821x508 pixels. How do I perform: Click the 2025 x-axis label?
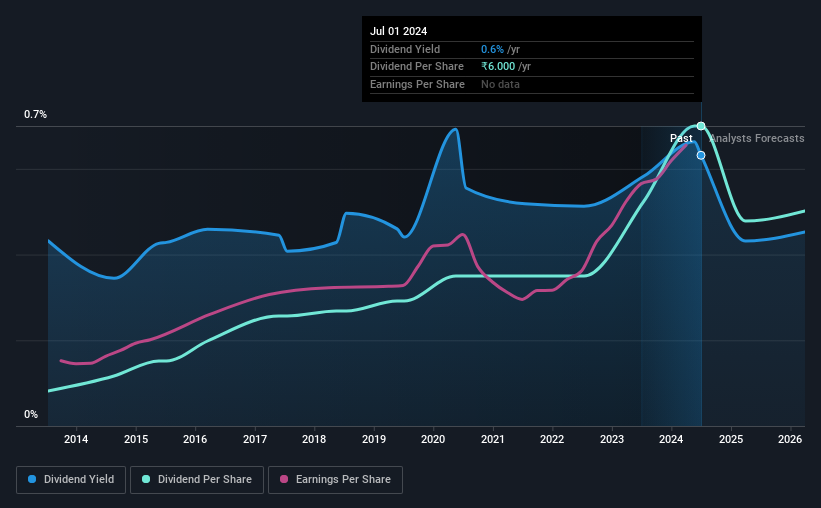coord(731,439)
